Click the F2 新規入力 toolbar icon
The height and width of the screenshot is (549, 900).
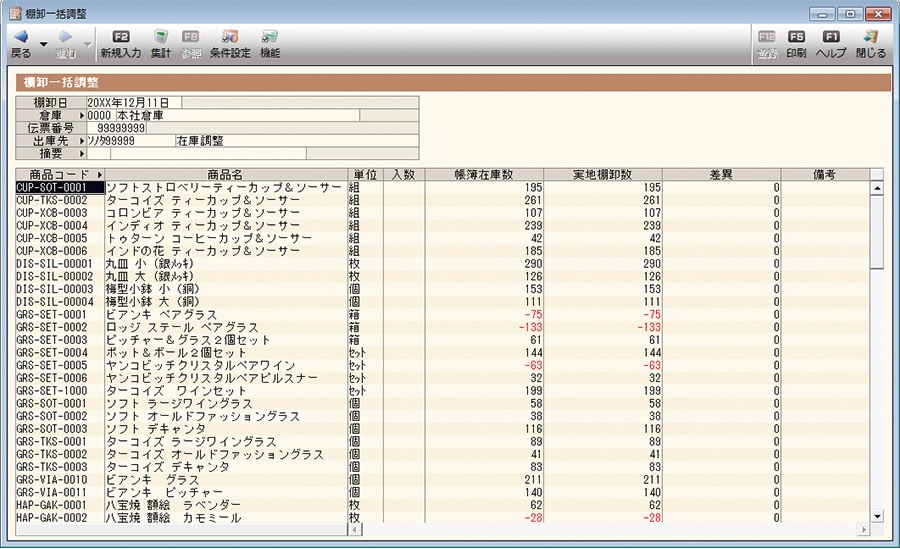coord(121,37)
